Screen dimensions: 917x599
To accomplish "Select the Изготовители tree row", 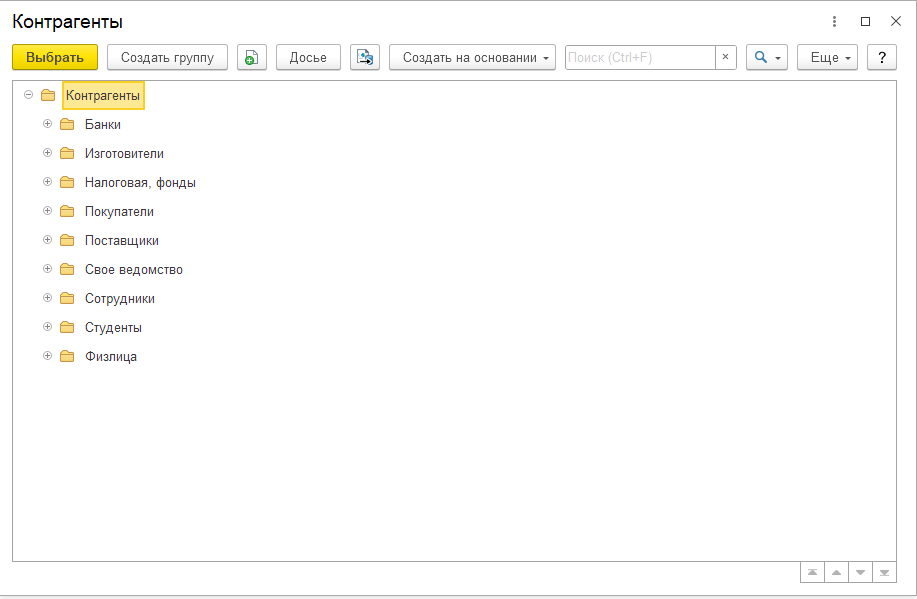I will point(124,153).
